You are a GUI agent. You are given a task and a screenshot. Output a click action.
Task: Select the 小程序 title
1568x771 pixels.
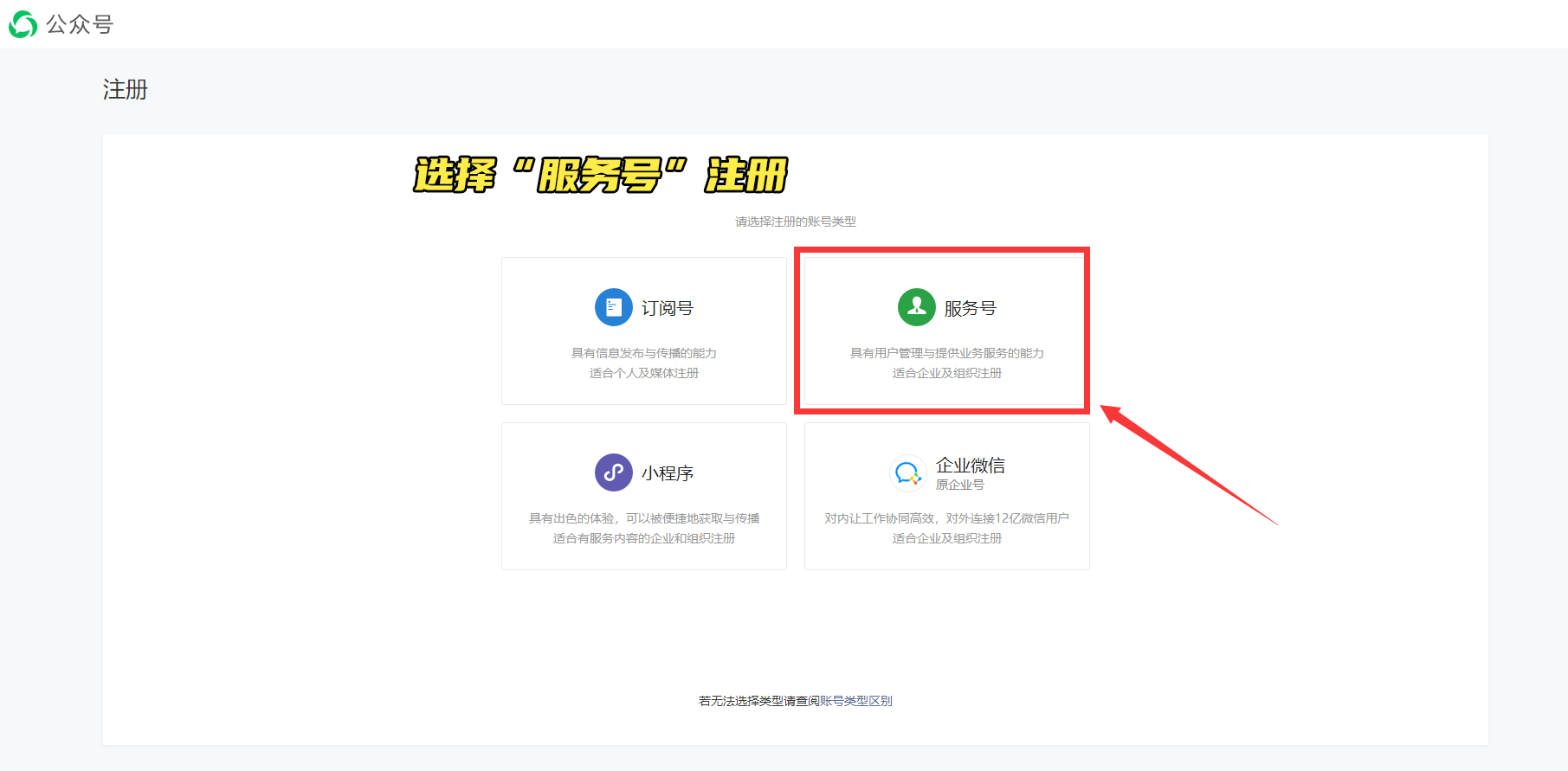click(x=668, y=473)
